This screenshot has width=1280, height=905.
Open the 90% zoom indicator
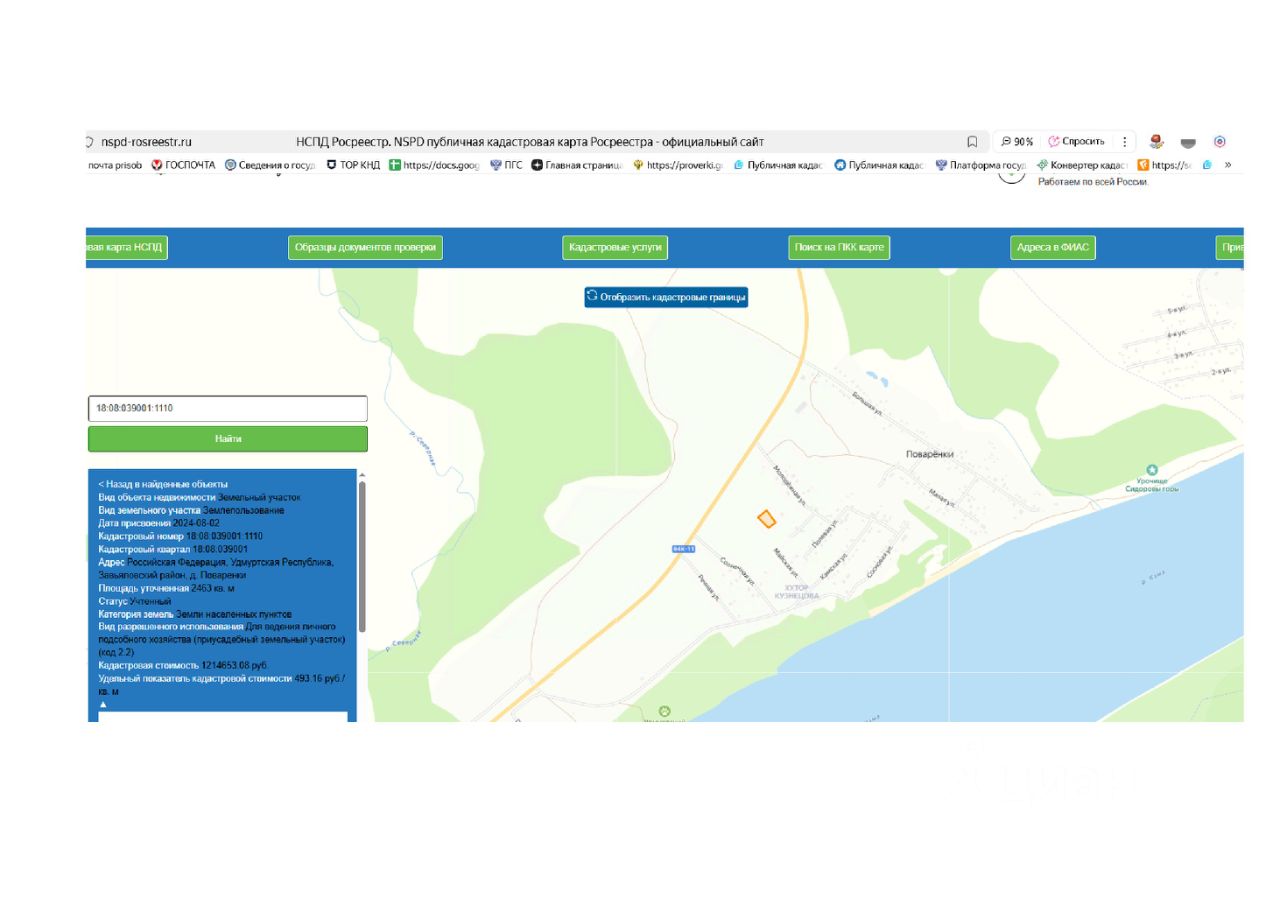[x=1017, y=142]
